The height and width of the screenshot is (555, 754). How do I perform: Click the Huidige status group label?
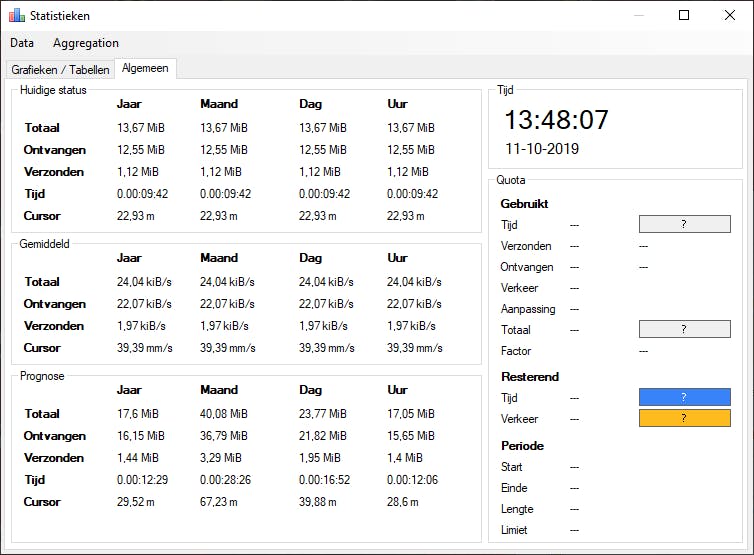coord(53,90)
